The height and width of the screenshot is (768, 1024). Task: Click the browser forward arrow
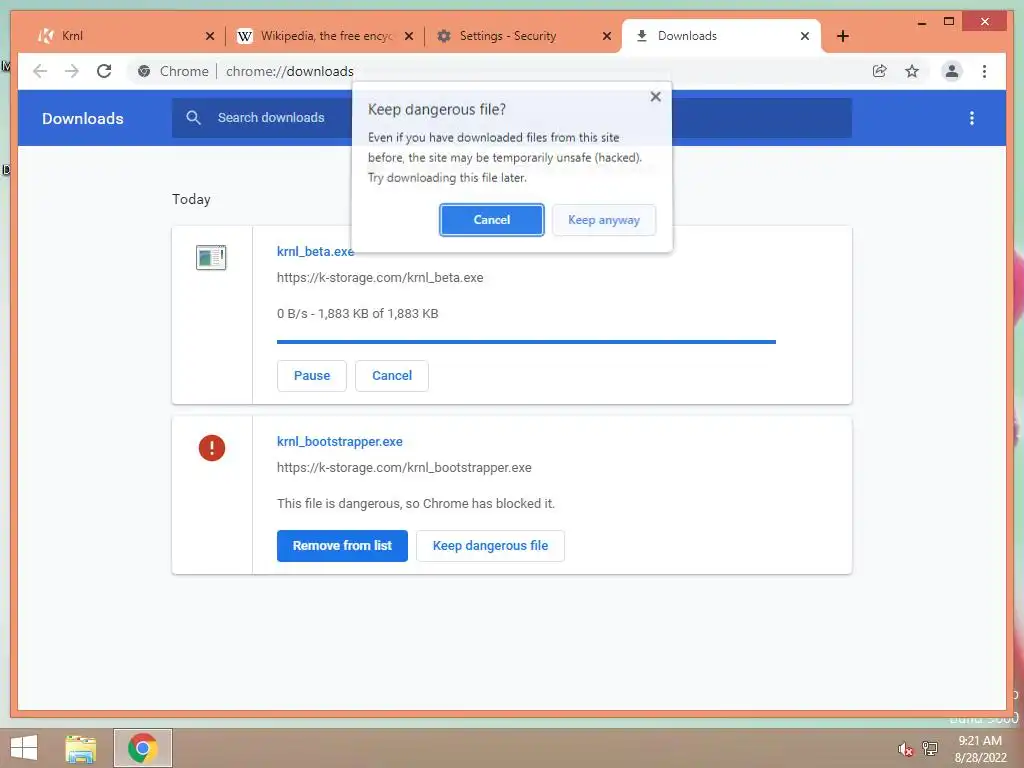pyautogui.click(x=72, y=71)
